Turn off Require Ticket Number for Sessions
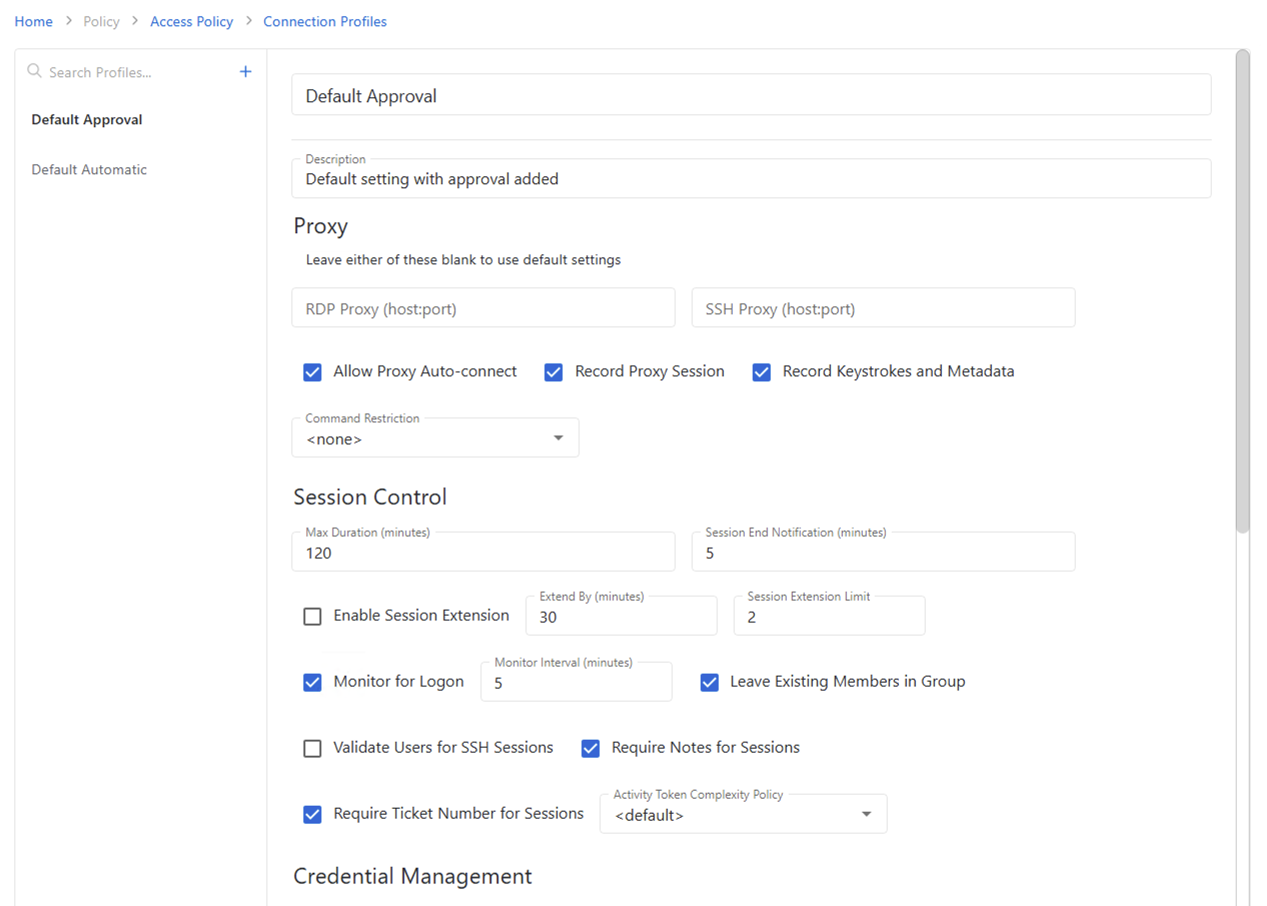1267x906 pixels. [x=312, y=814]
